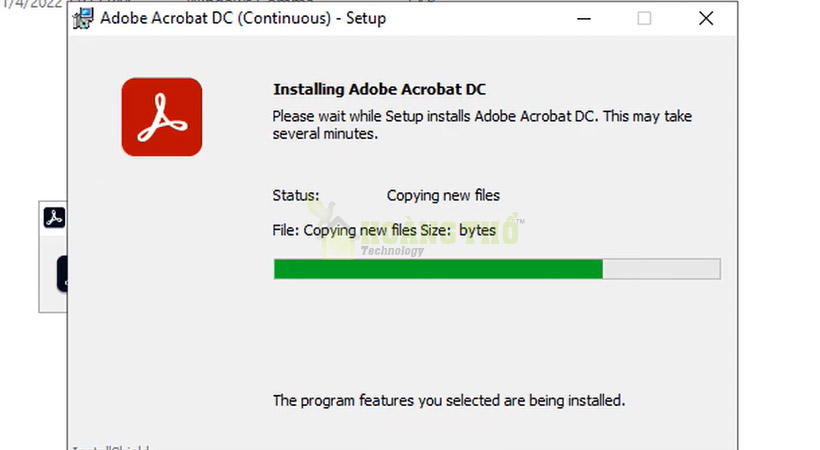
Task: Minimize the Adobe Acrobat DC Setup window
Action: 584,19
